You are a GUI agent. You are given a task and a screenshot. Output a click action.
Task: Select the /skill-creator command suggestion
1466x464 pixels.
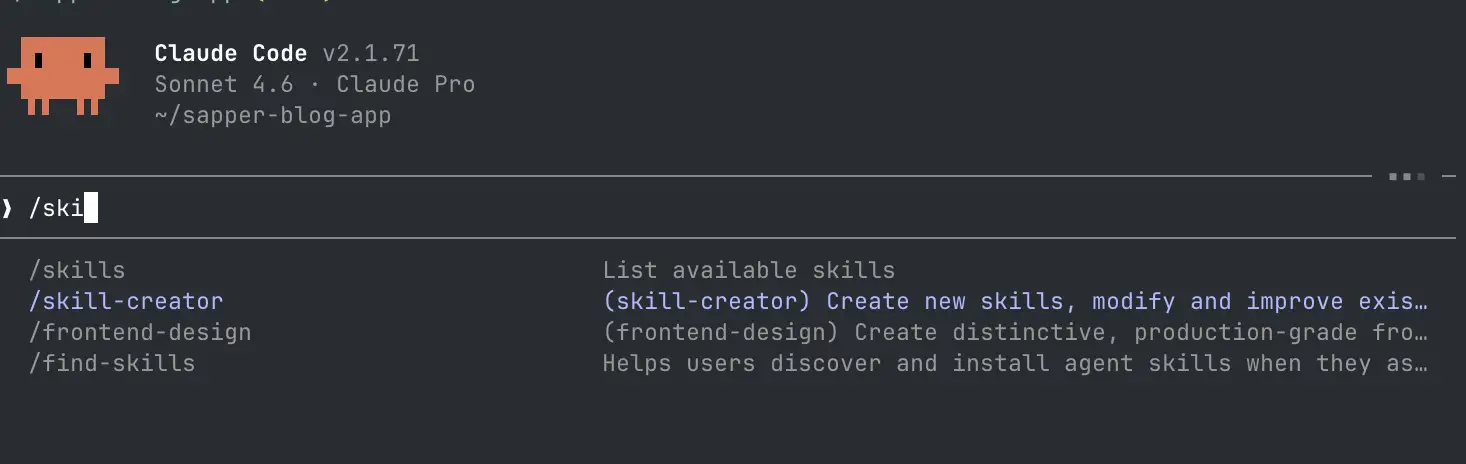126,301
